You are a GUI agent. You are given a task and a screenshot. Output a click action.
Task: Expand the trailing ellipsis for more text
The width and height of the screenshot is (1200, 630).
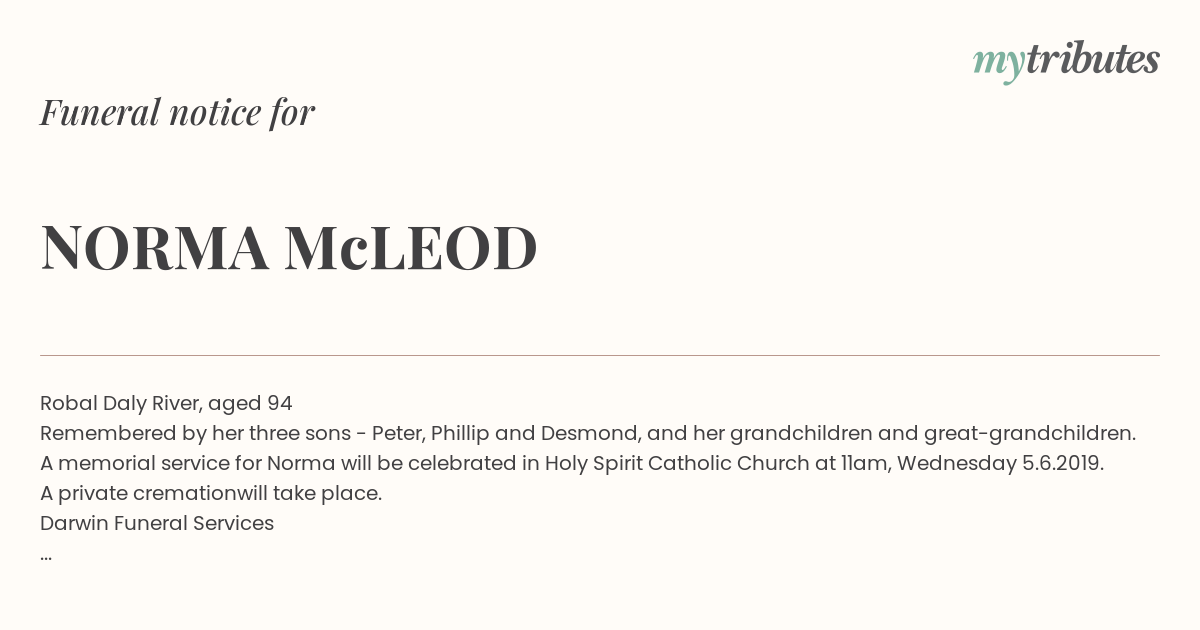click(x=46, y=556)
